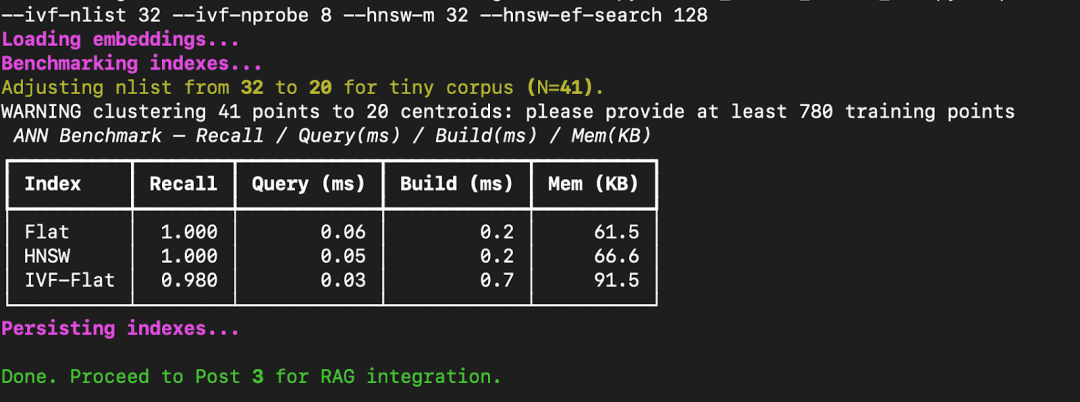The width and height of the screenshot is (1080, 402).
Task: Click the Build (ms) column header
Action: [456, 184]
